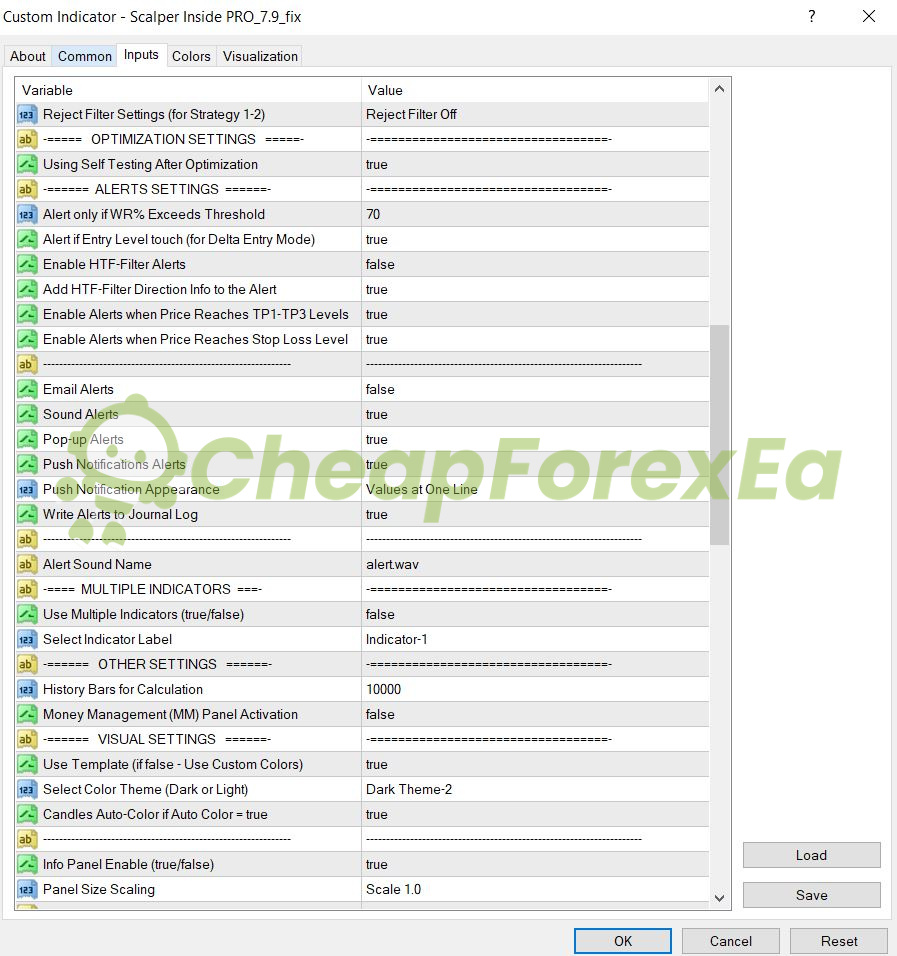Click the icon next to Pop-up Alerts

pyautogui.click(x=26, y=440)
